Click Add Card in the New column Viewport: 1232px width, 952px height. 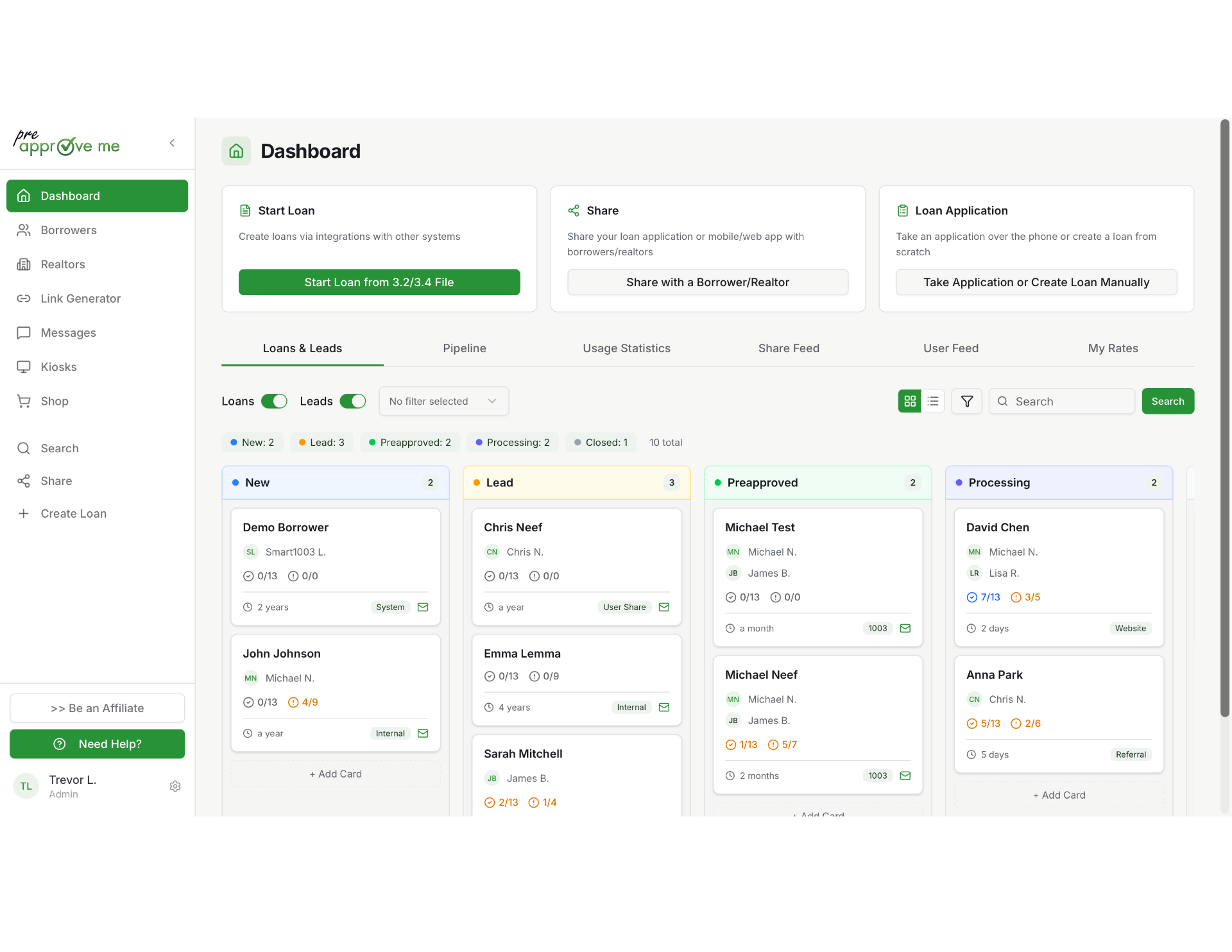pyautogui.click(x=336, y=774)
